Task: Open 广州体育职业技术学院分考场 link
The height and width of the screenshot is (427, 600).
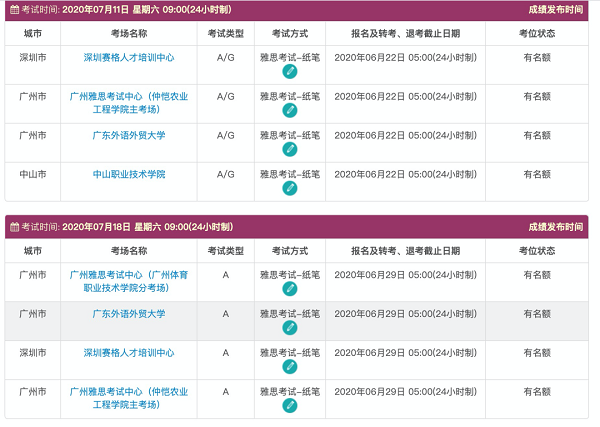Action: 129,281
